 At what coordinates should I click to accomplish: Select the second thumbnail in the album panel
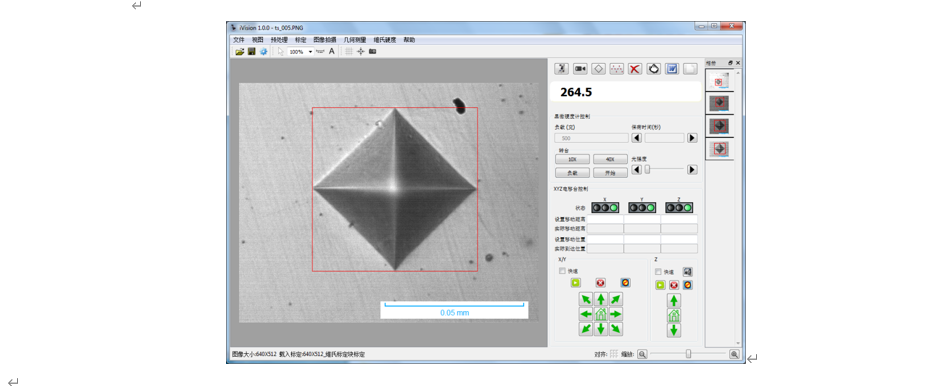click(719, 103)
